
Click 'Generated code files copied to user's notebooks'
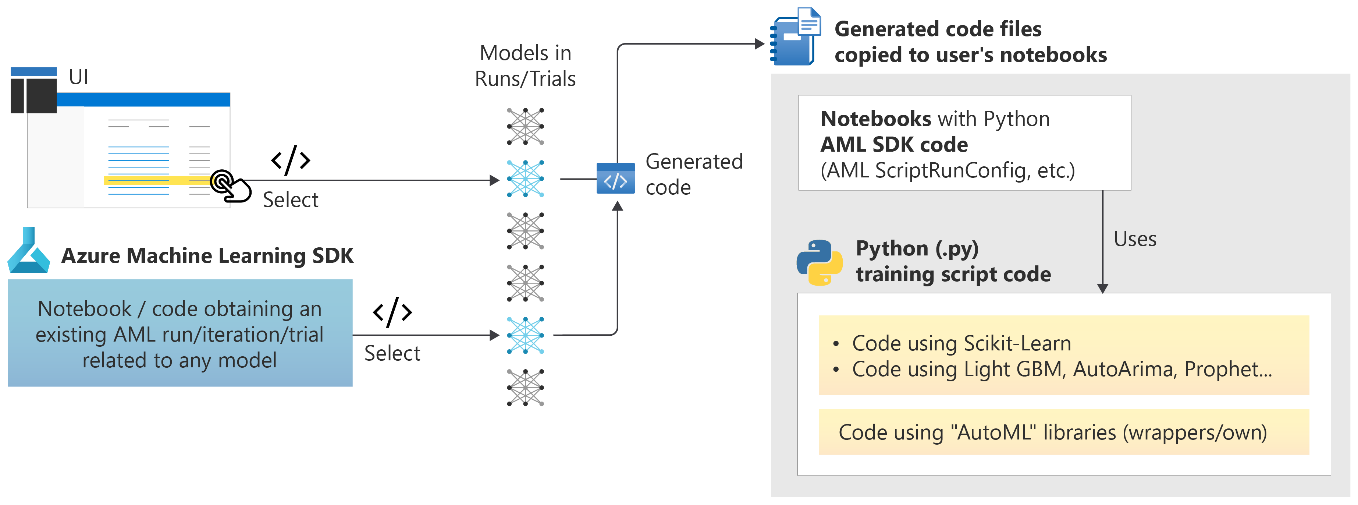[x=970, y=42]
